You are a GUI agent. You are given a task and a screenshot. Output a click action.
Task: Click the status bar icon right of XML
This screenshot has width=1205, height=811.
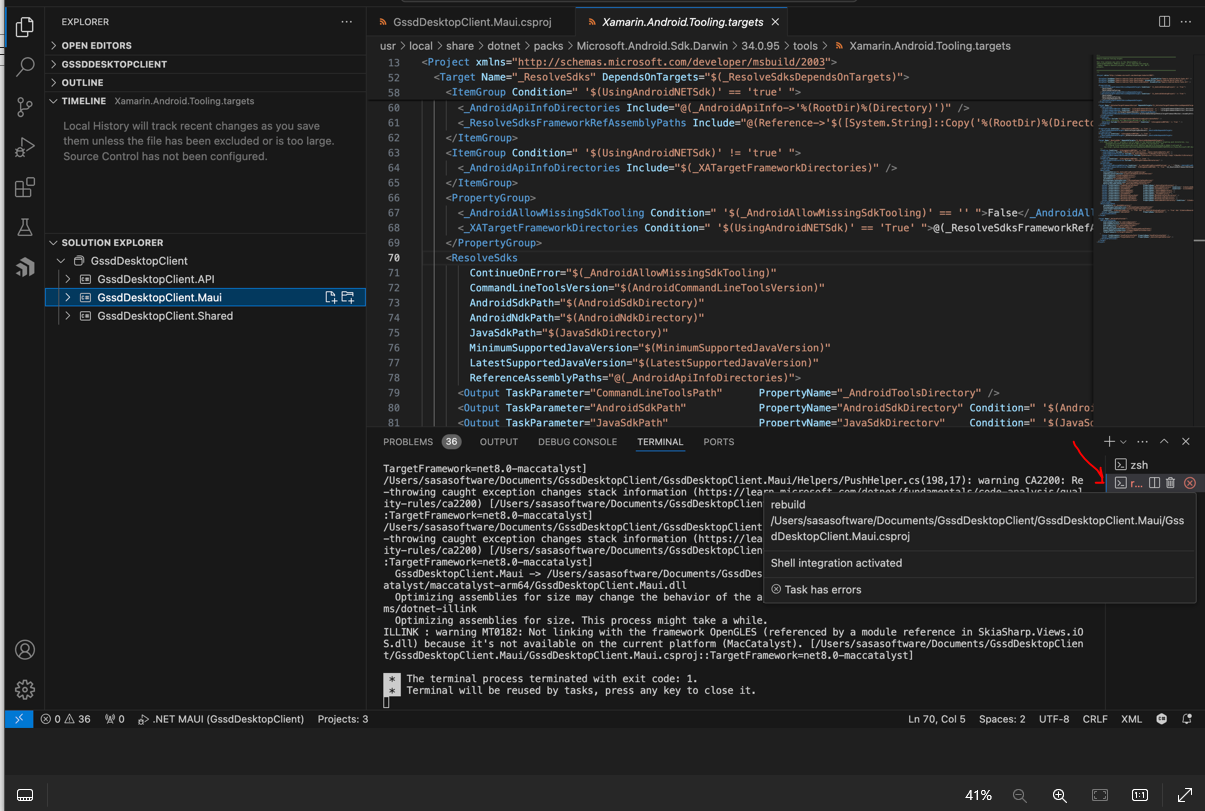click(1162, 719)
